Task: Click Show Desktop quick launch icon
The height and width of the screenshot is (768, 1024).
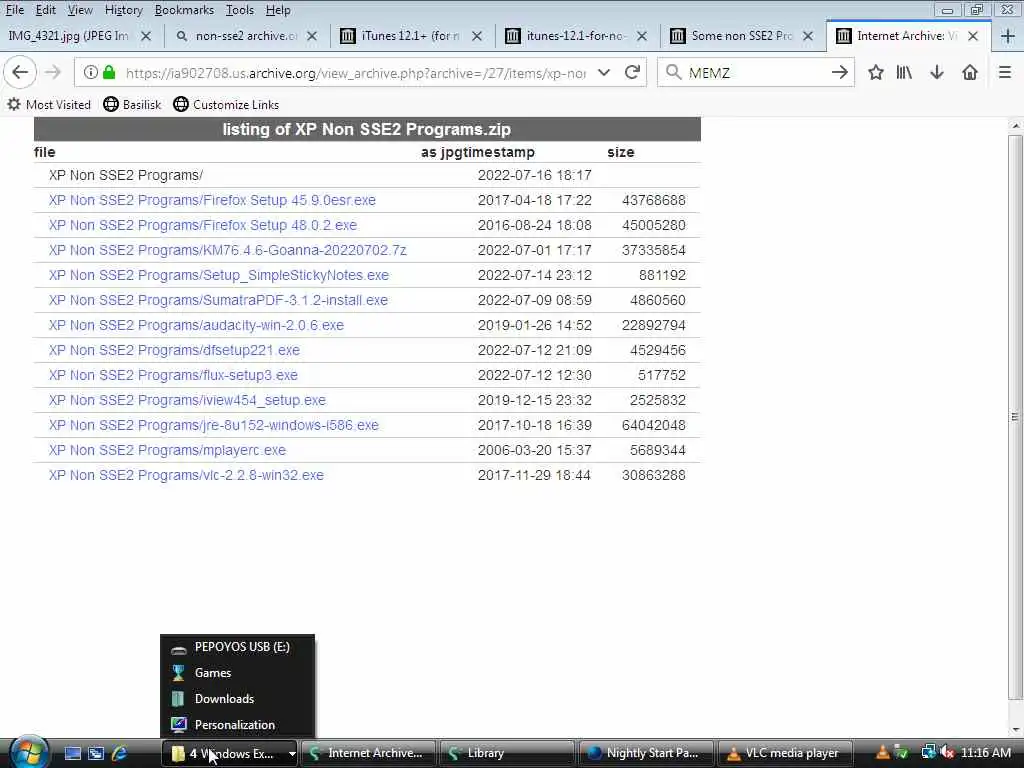Action: 72,753
